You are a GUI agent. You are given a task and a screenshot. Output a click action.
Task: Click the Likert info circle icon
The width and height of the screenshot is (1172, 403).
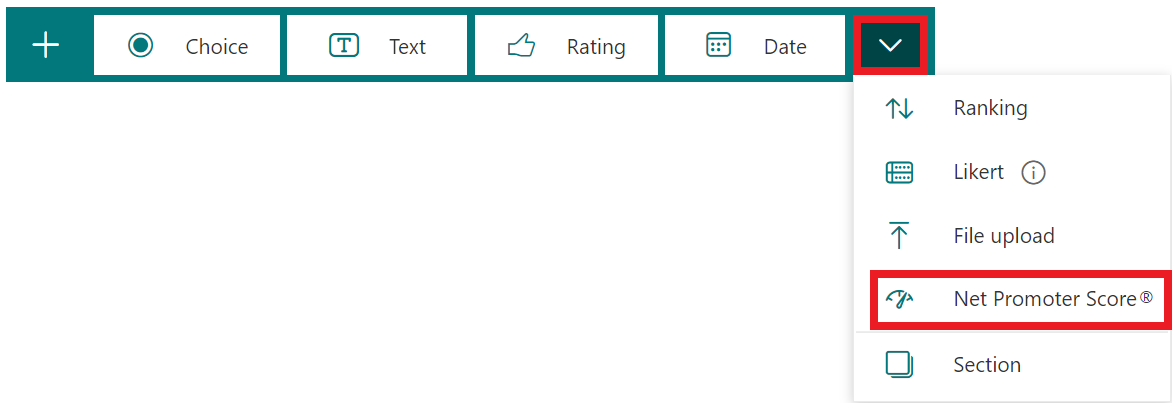[x=1033, y=173]
